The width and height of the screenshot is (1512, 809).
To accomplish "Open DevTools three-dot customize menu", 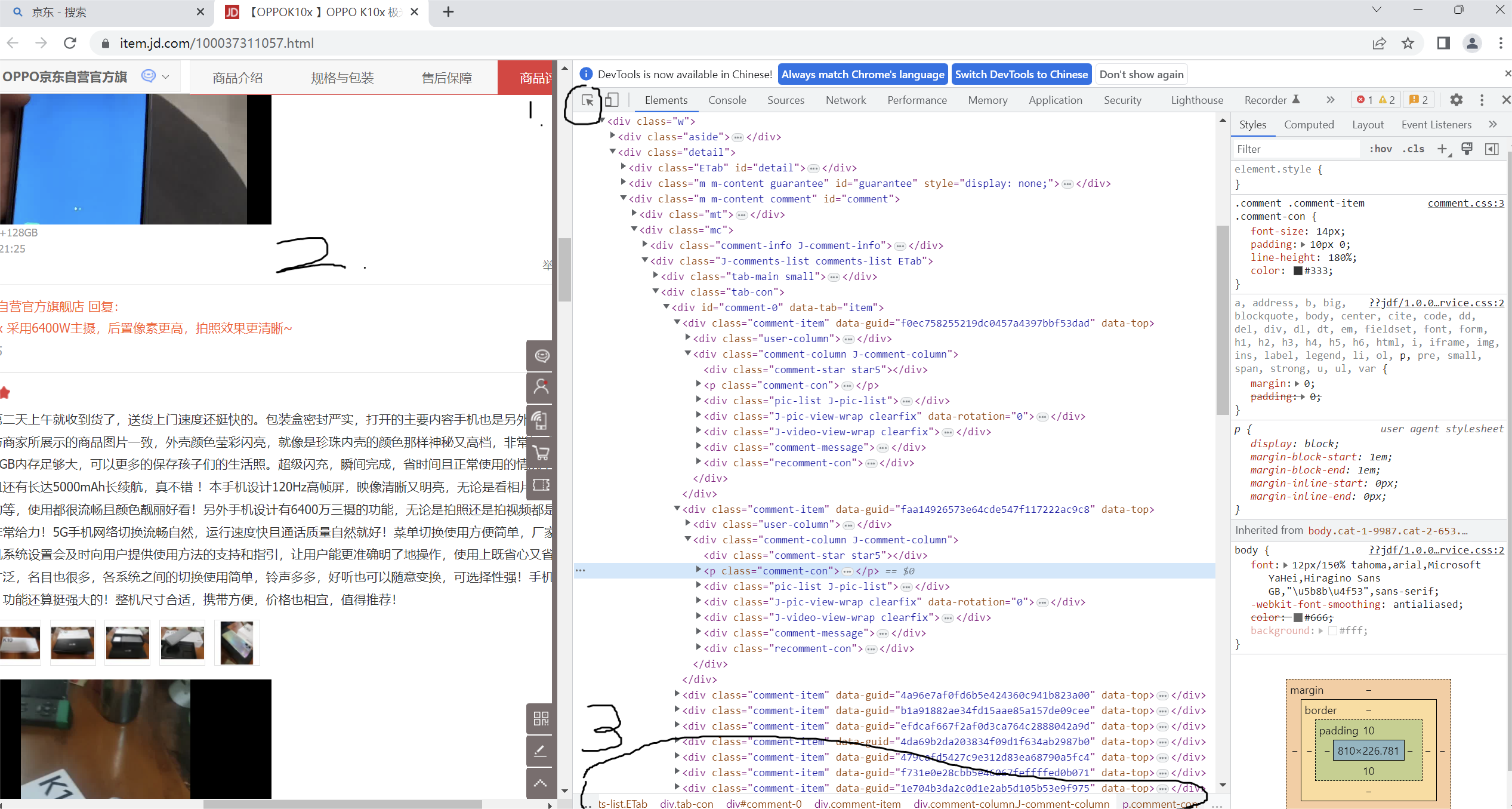I will tap(1482, 100).
